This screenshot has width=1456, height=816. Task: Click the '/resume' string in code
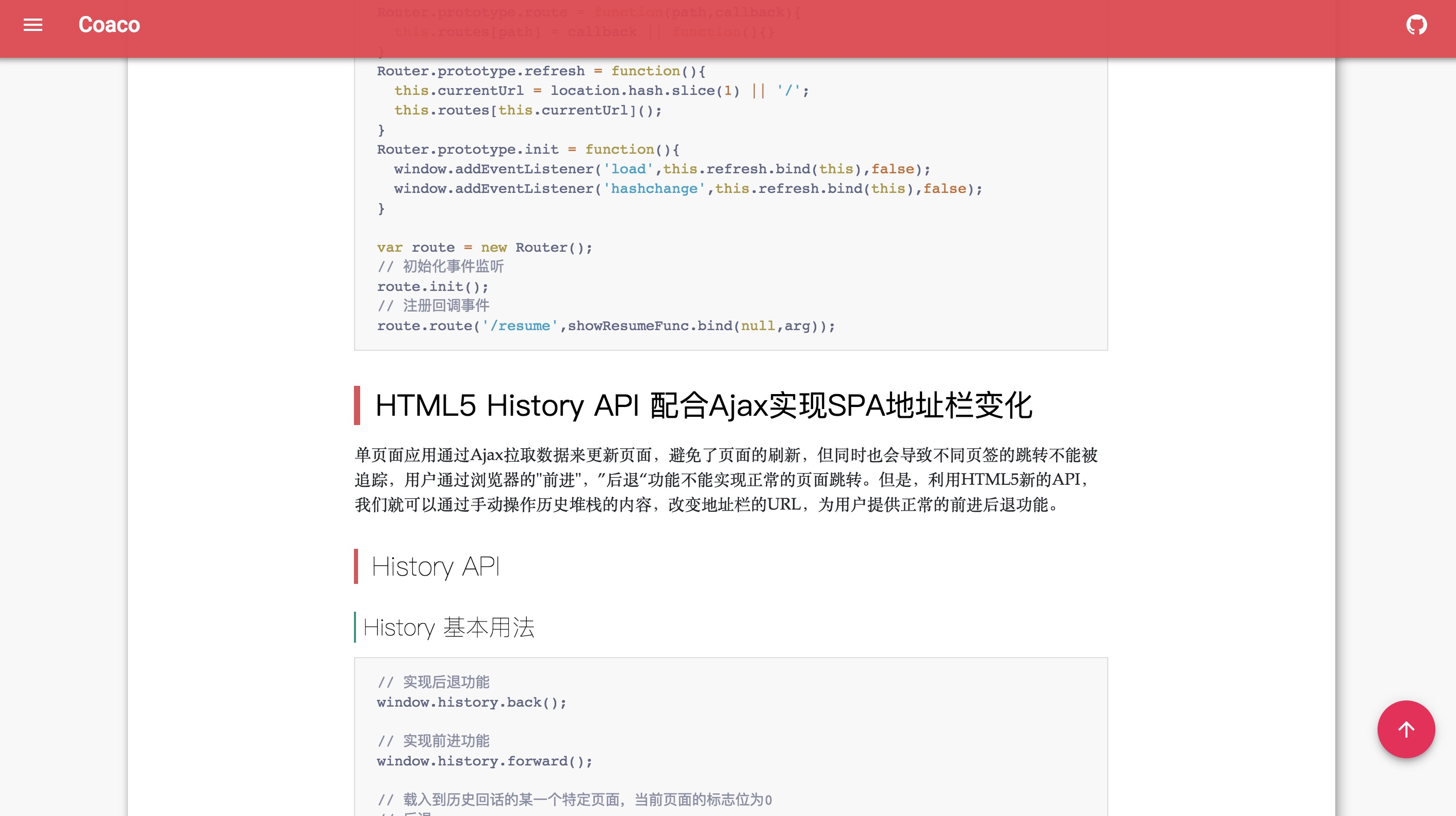click(520, 326)
